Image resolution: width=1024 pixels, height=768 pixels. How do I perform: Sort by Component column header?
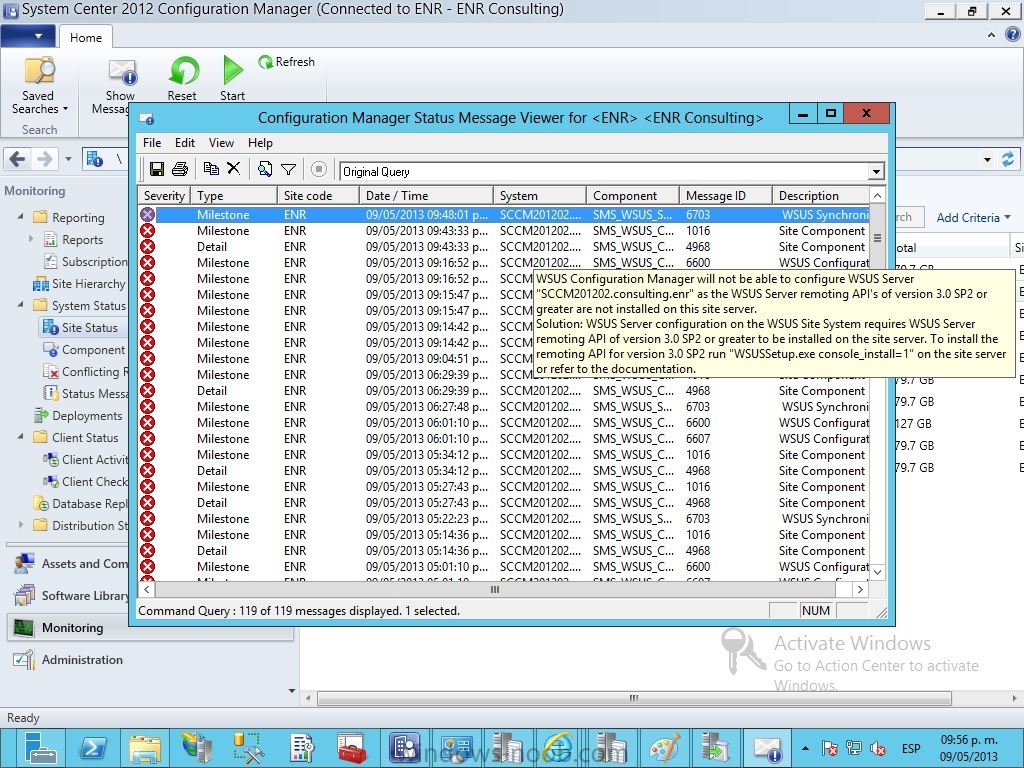632,195
